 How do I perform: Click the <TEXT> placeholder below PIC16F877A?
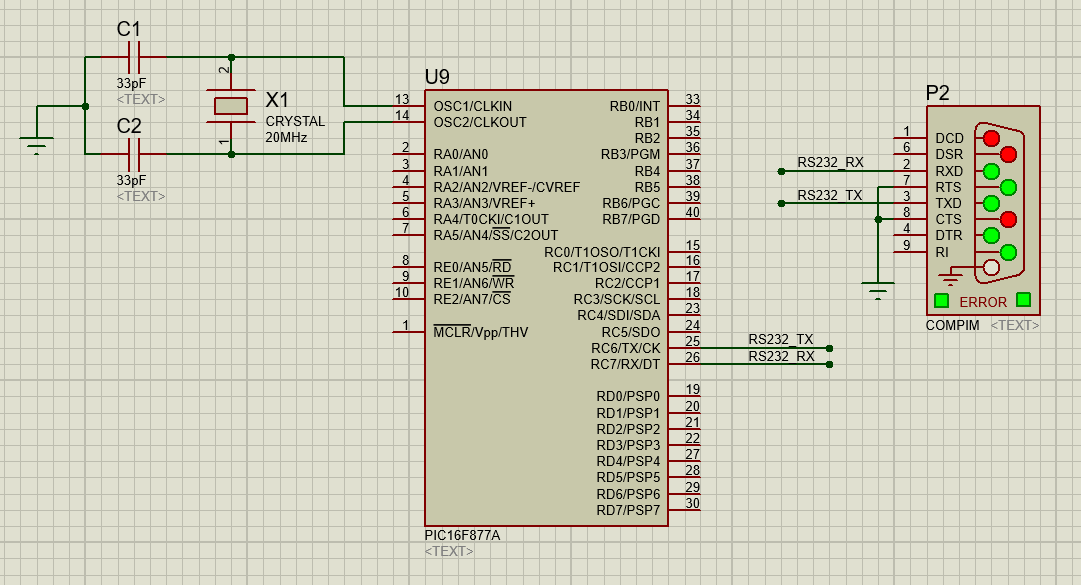pyautogui.click(x=449, y=551)
